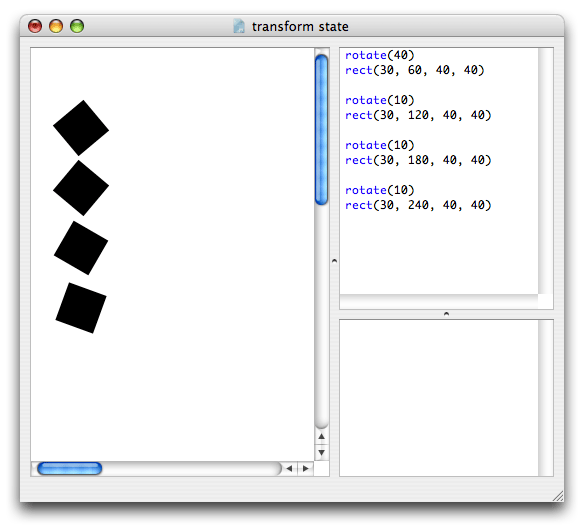Click the line rect(30, 240, 40, 40)
The width and height of the screenshot is (588, 525).
(x=418, y=205)
